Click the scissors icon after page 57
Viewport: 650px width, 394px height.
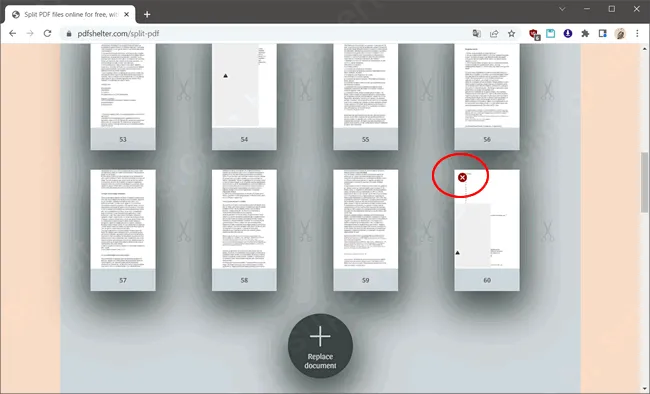[x=184, y=231]
